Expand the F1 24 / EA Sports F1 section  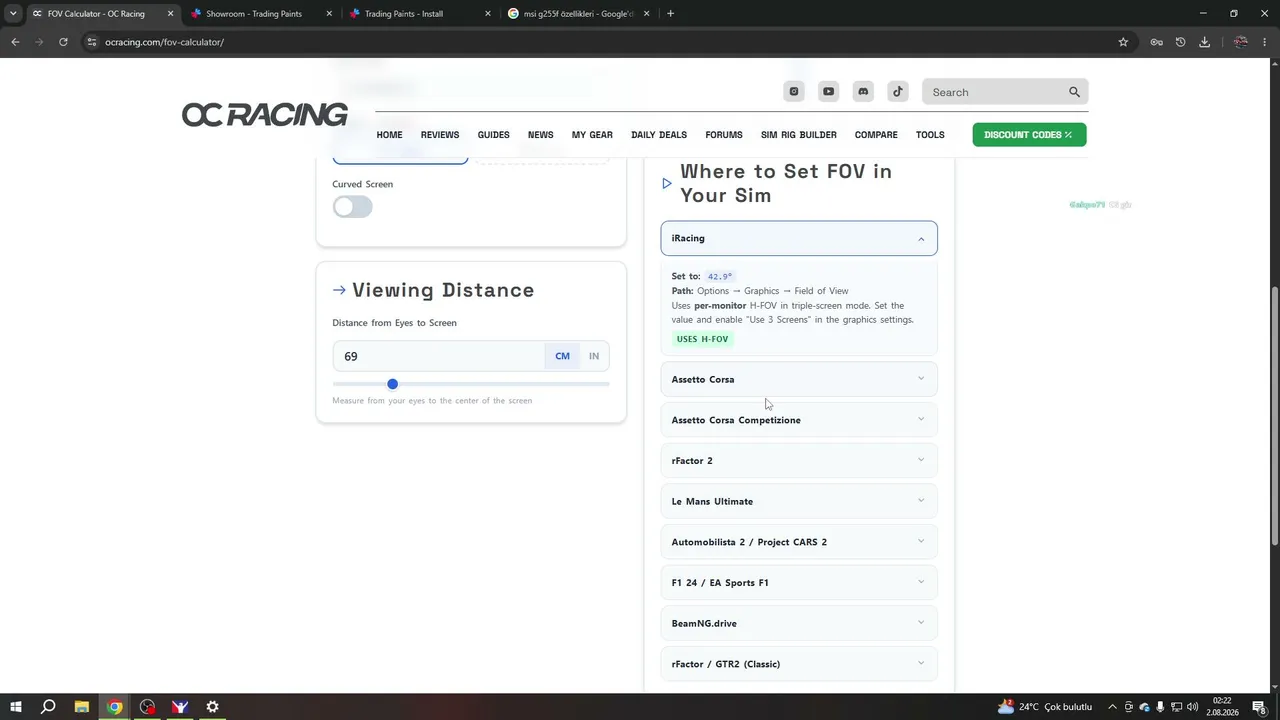tap(799, 583)
